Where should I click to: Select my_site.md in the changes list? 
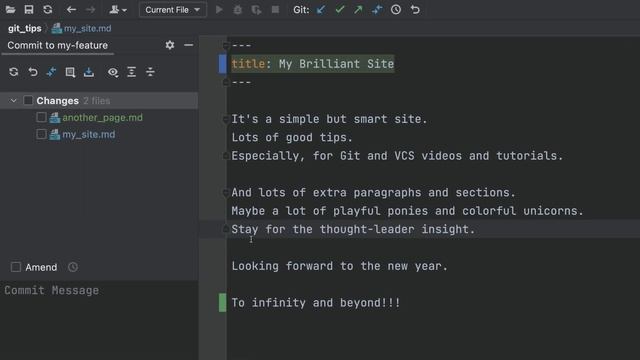point(89,134)
